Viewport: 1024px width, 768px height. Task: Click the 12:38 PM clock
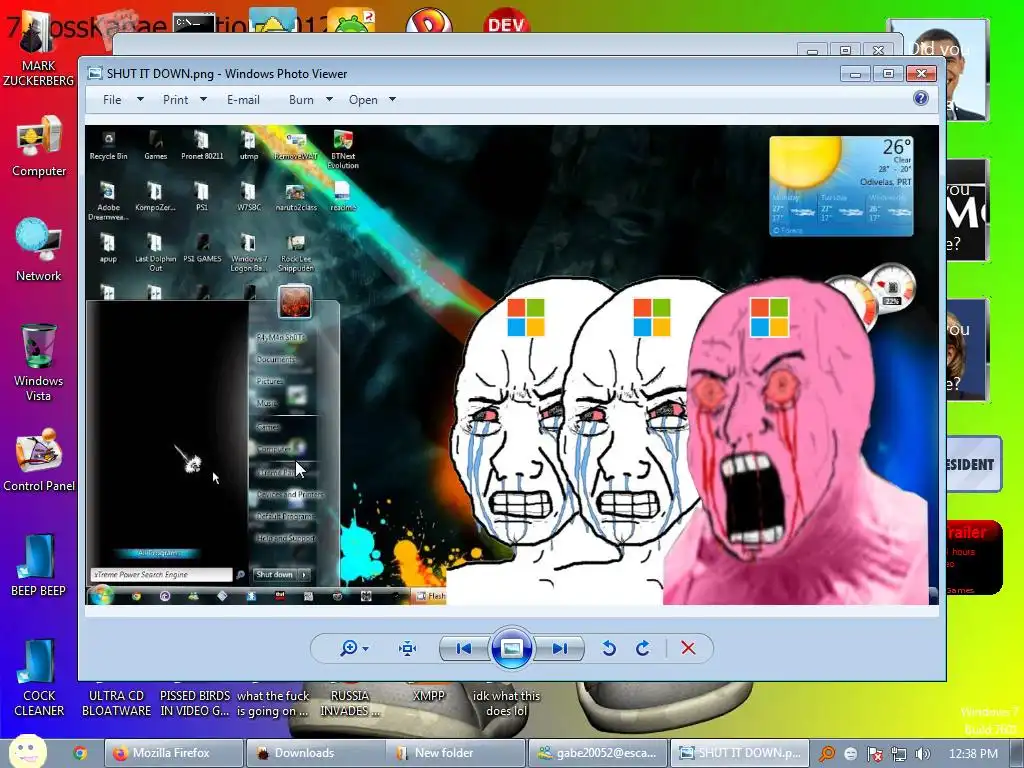[x=973, y=754]
